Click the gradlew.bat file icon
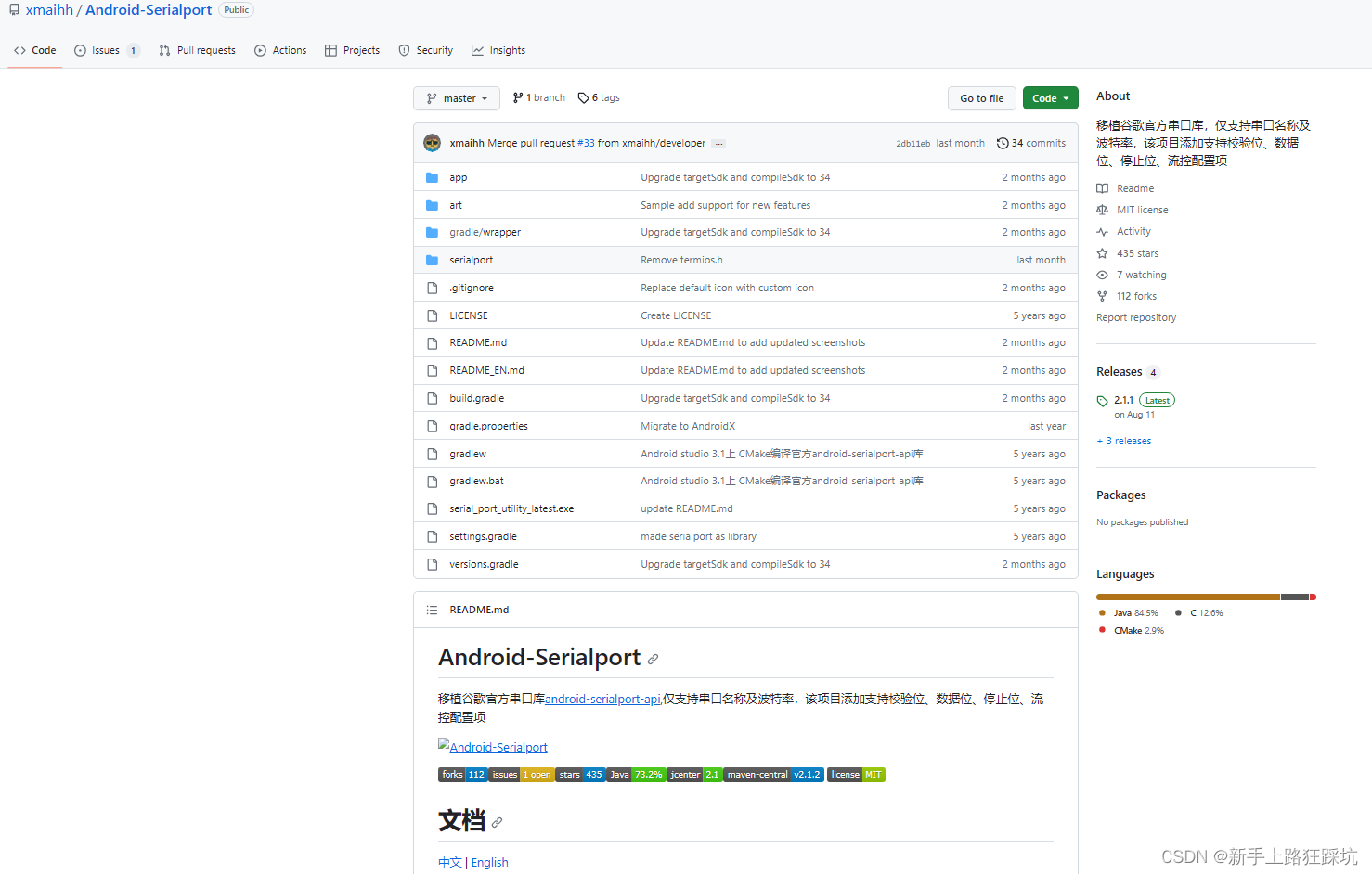 coord(432,481)
